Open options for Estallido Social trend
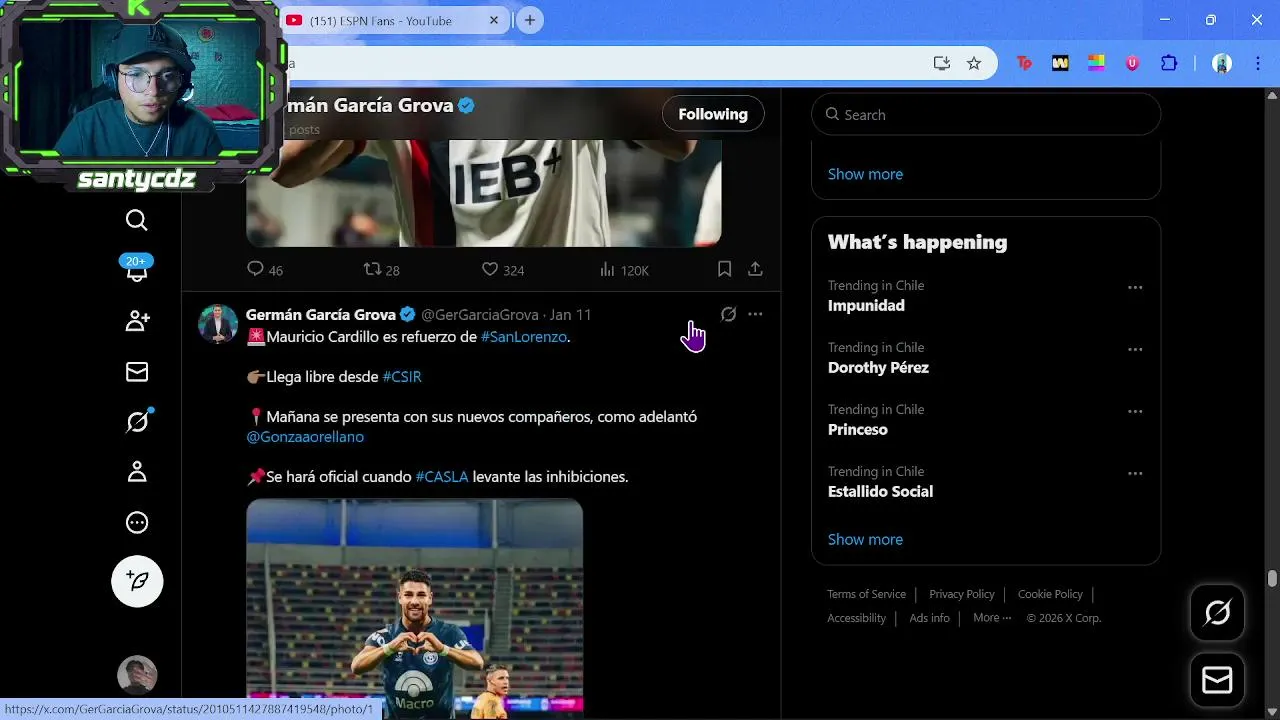This screenshot has width=1280, height=720. click(1135, 473)
